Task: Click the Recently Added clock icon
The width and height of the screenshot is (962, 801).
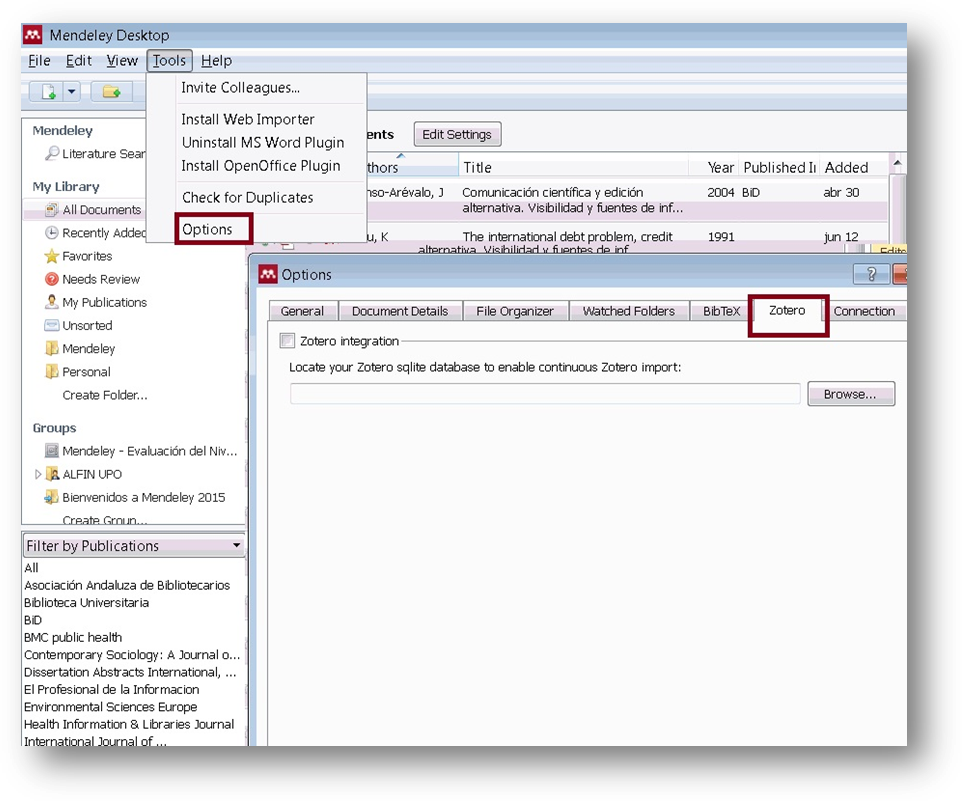Action: tap(52, 233)
